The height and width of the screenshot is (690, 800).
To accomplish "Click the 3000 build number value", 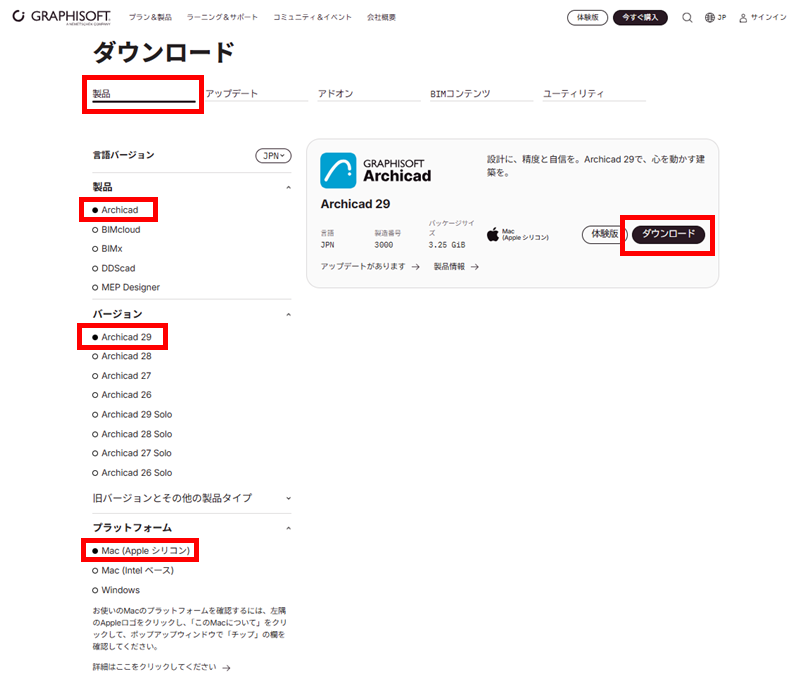I will [384, 245].
